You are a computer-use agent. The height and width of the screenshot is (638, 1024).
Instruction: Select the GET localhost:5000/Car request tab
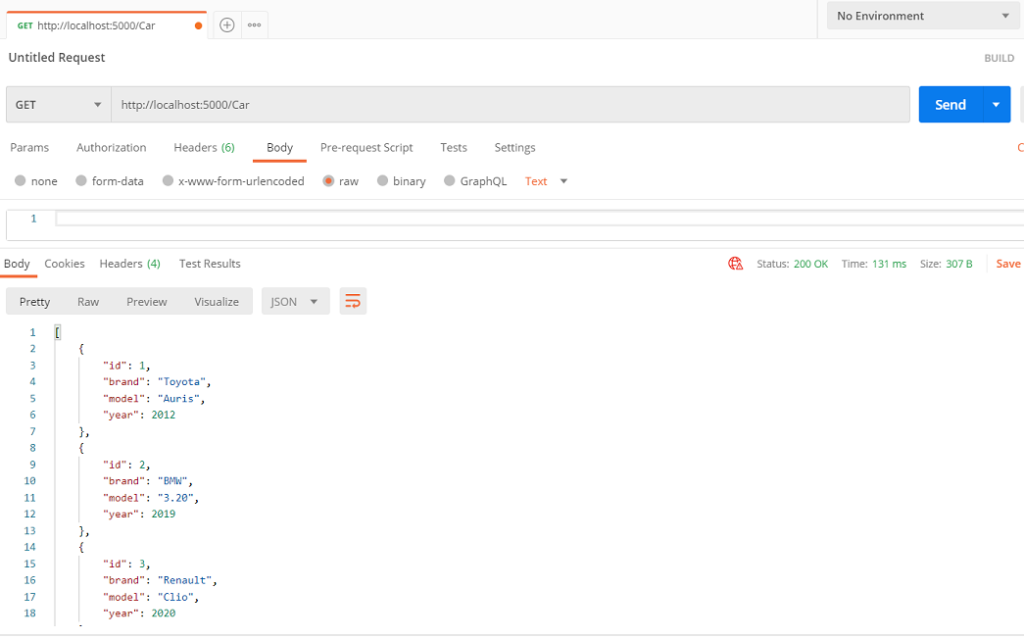(106, 25)
